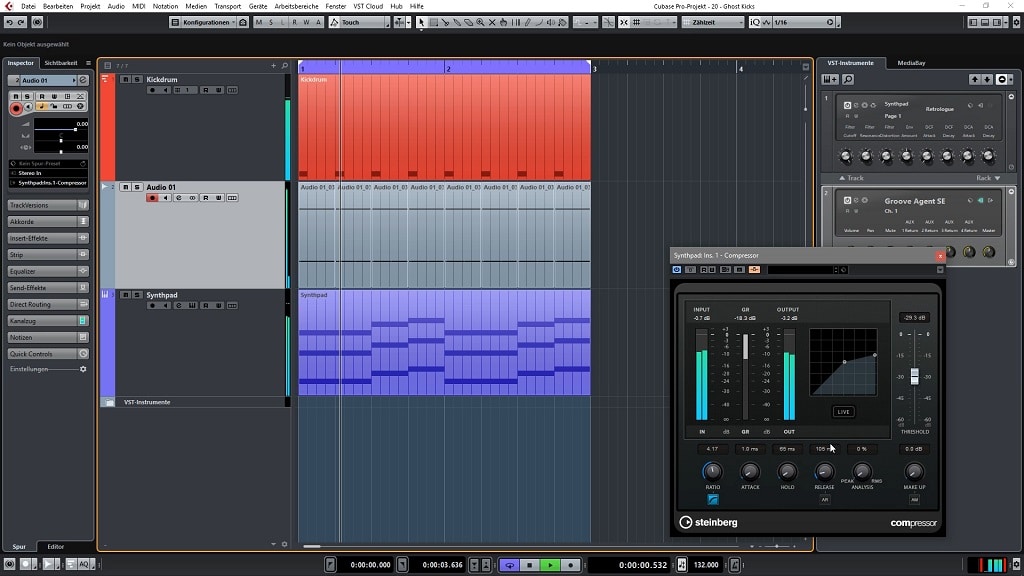Click the add instrument icon in VST rack

pyautogui.click(x=830, y=80)
